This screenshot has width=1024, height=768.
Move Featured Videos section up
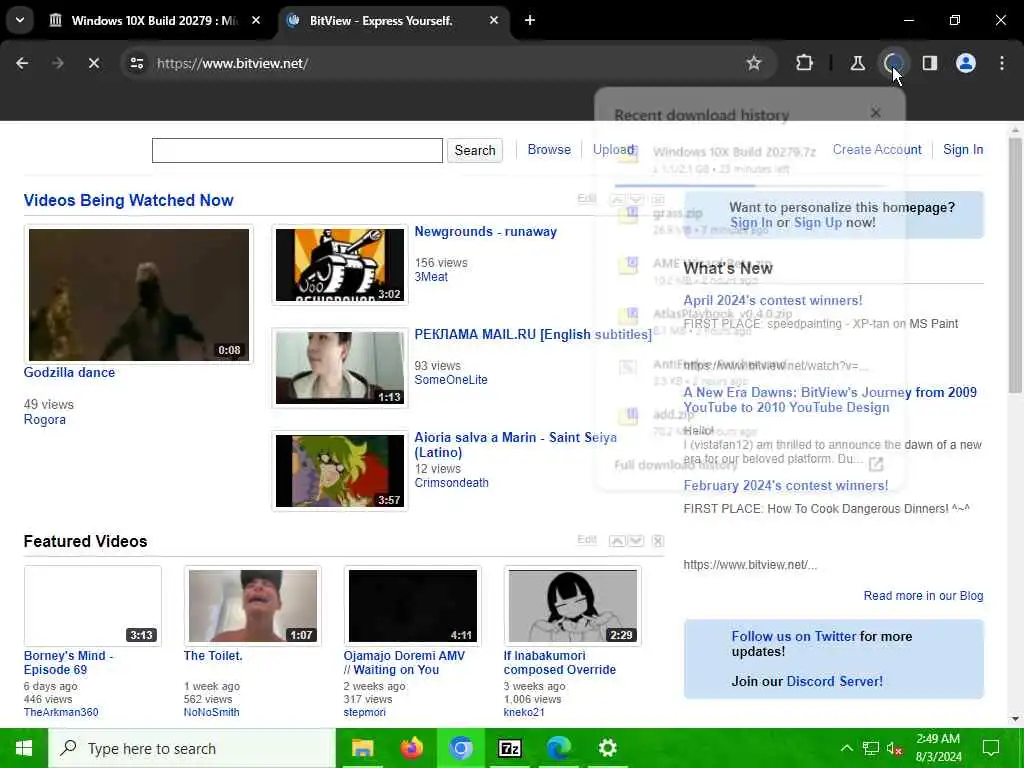point(617,541)
